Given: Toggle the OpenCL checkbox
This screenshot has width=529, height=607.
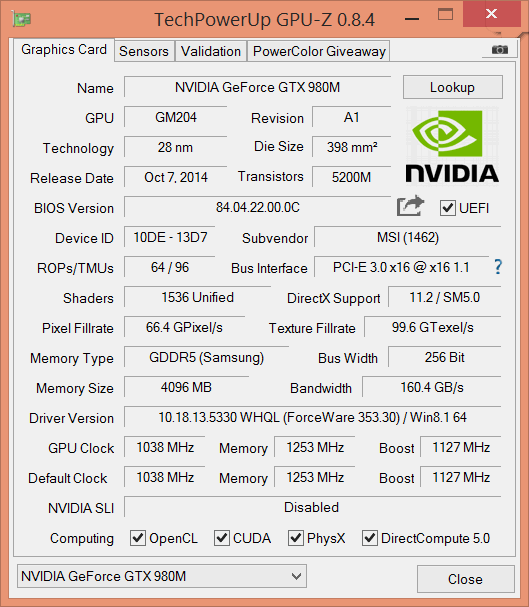Looking at the screenshot, I should (138, 538).
